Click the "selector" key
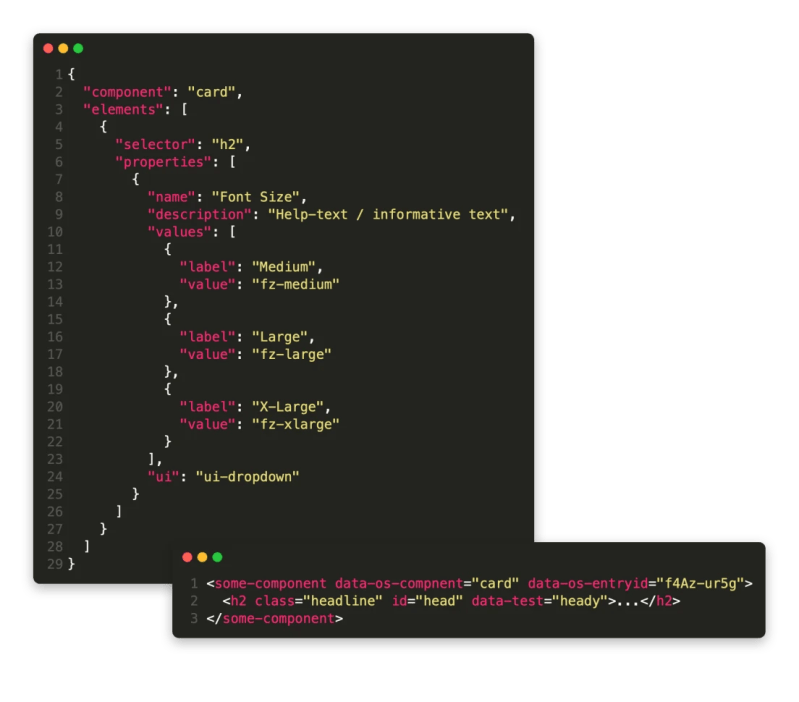The image size is (799, 702). click(155, 145)
